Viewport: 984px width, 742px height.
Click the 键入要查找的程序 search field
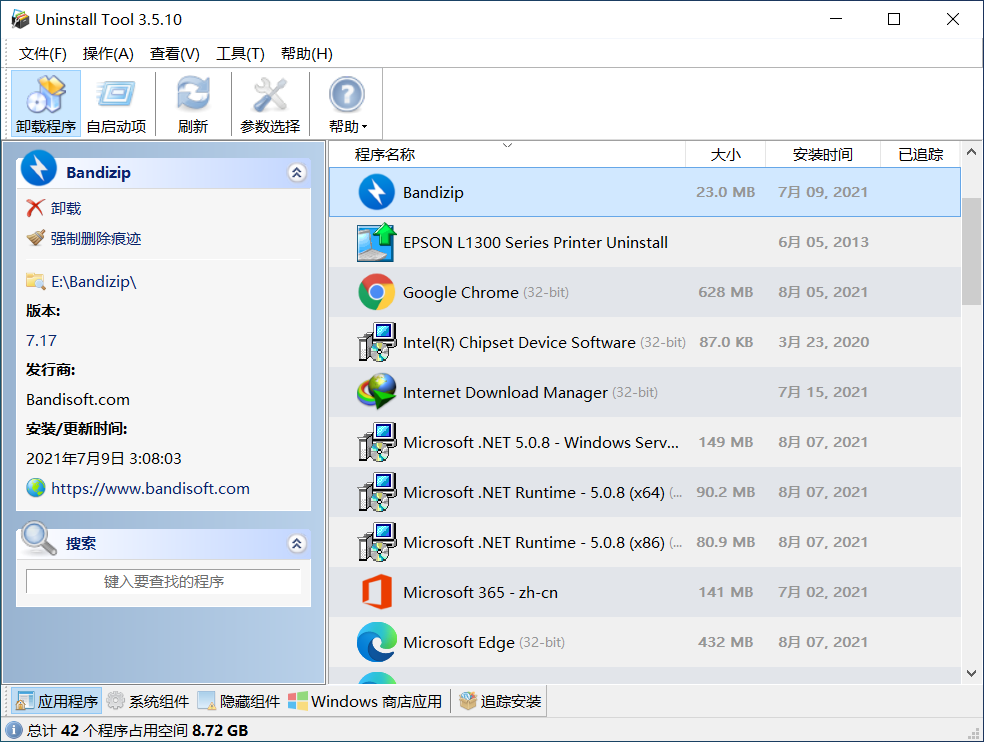tap(163, 581)
